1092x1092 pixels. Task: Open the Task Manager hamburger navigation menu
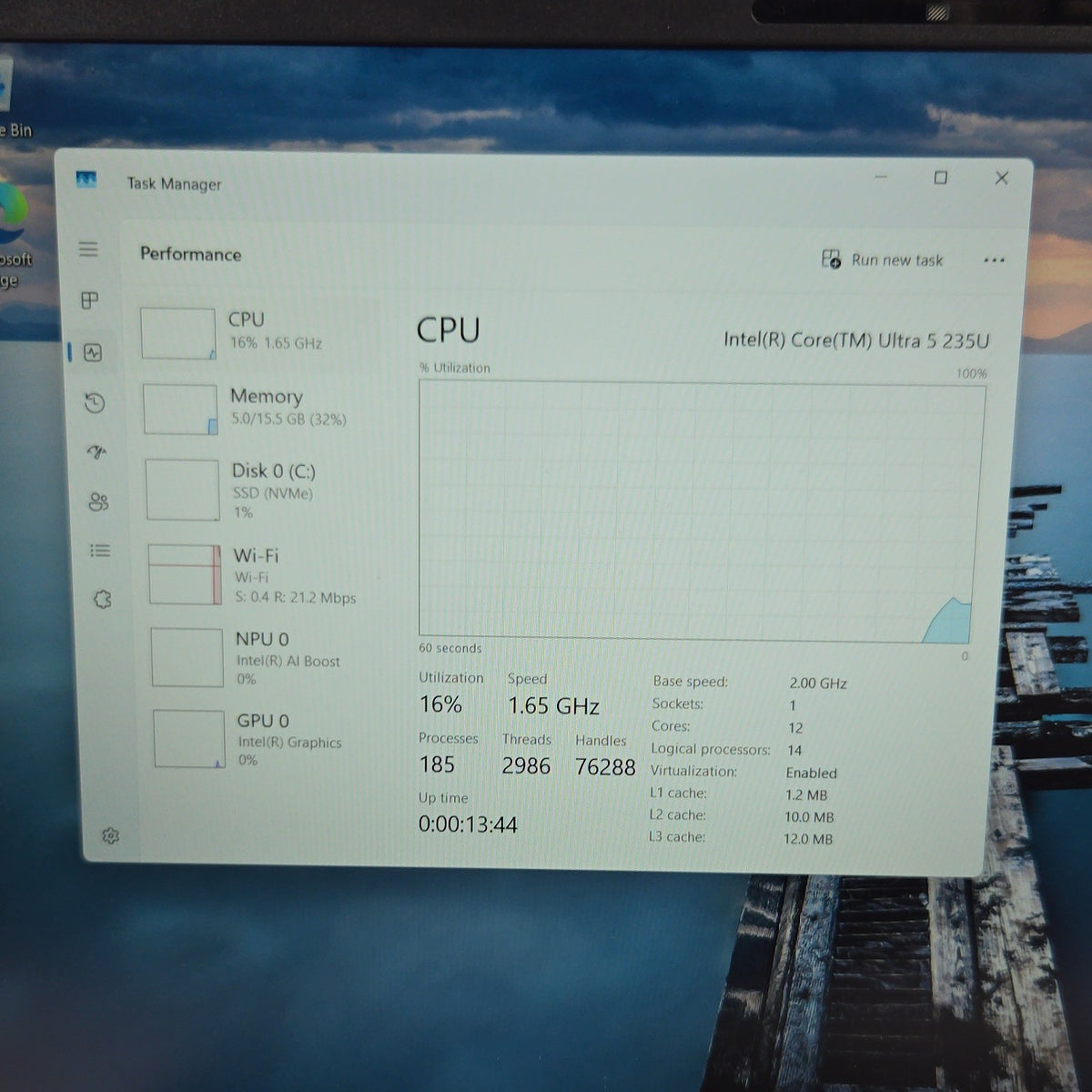click(x=88, y=248)
